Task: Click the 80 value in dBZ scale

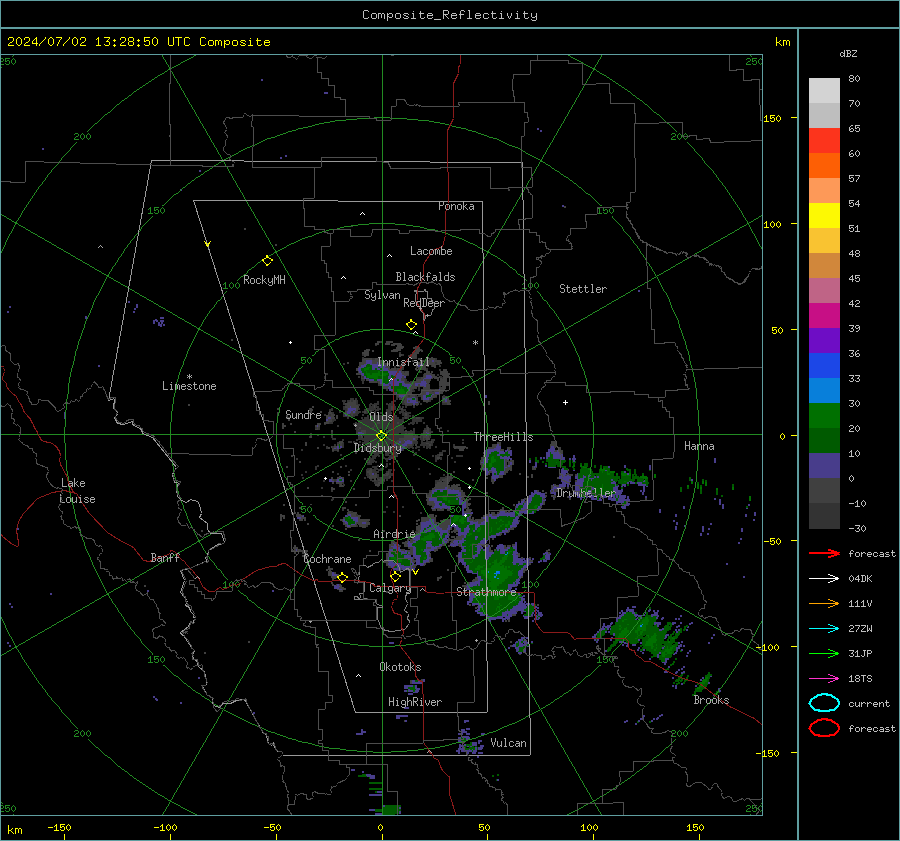Action: click(854, 79)
